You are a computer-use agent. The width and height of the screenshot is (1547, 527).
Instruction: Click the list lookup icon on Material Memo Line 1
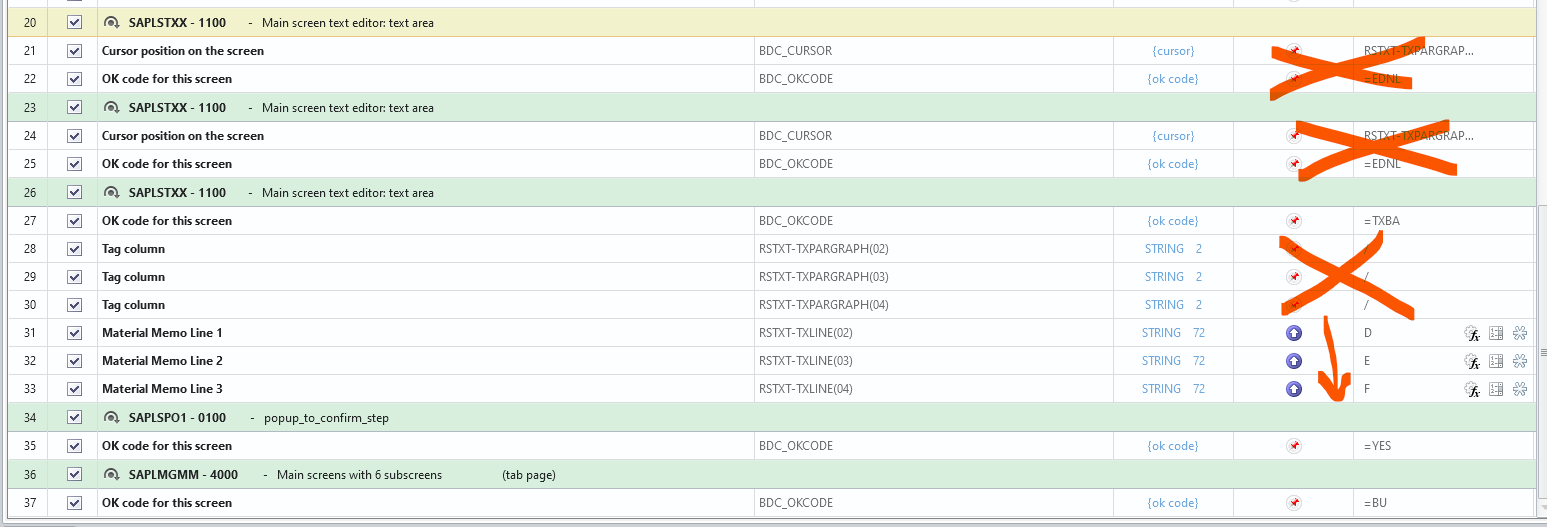(x=1496, y=333)
